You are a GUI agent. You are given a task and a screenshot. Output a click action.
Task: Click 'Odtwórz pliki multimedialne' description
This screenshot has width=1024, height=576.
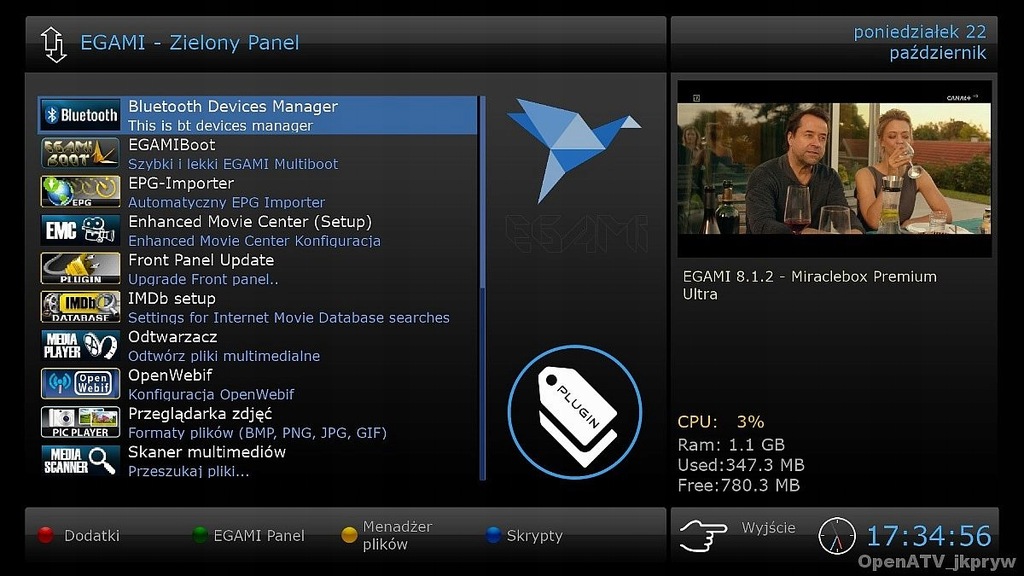pos(224,357)
